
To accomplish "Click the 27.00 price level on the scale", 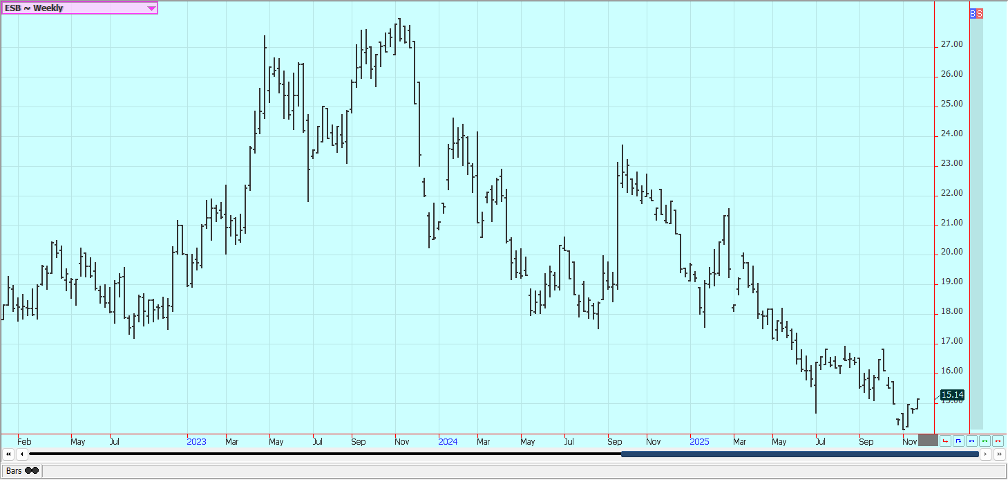I will pos(951,45).
